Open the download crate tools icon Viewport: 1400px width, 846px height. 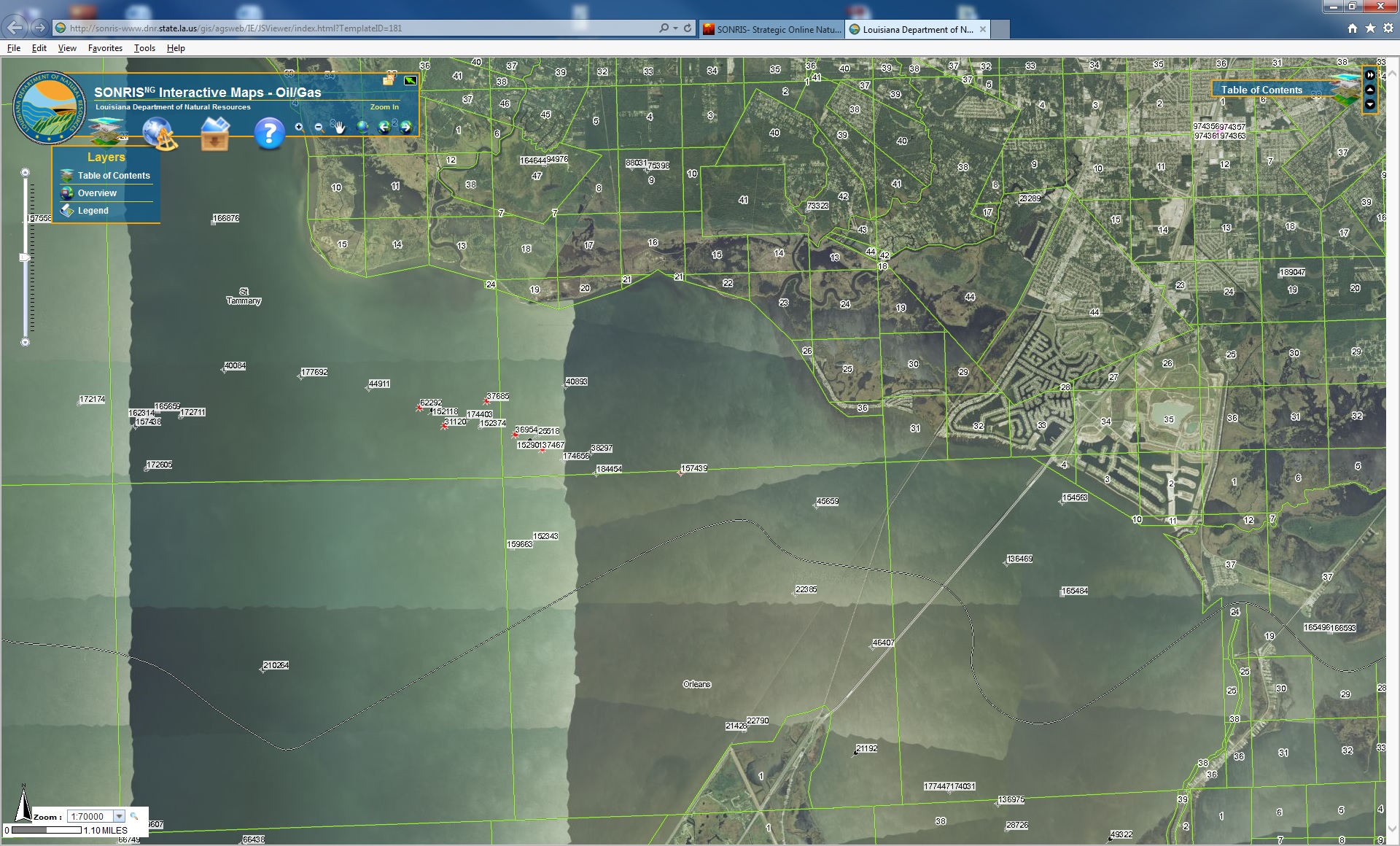tap(215, 133)
